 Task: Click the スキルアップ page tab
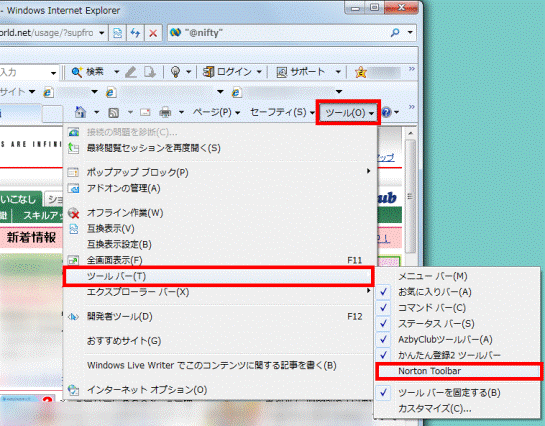(x=42, y=215)
